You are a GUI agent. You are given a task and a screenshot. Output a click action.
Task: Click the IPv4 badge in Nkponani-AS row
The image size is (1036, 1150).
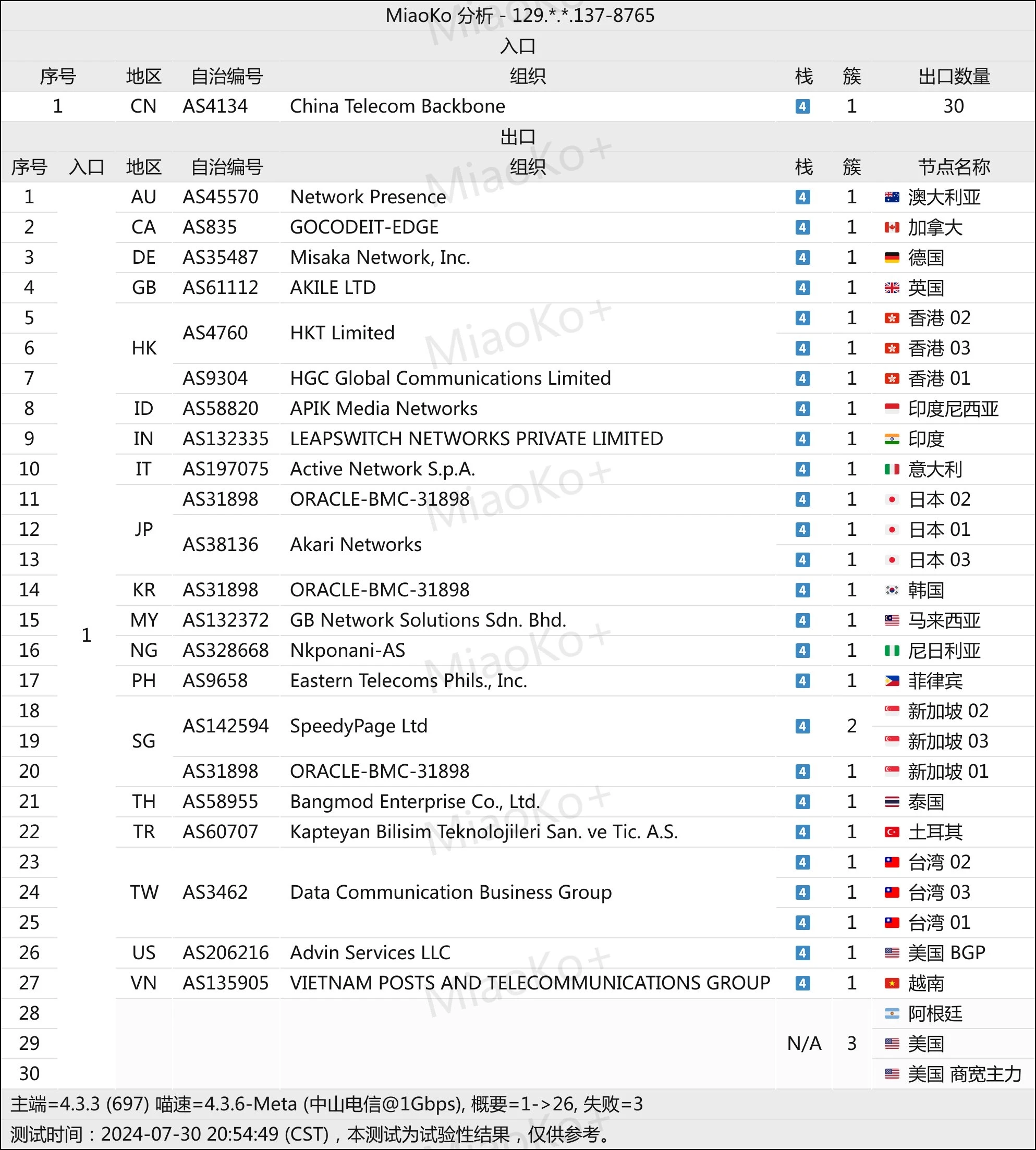click(802, 651)
